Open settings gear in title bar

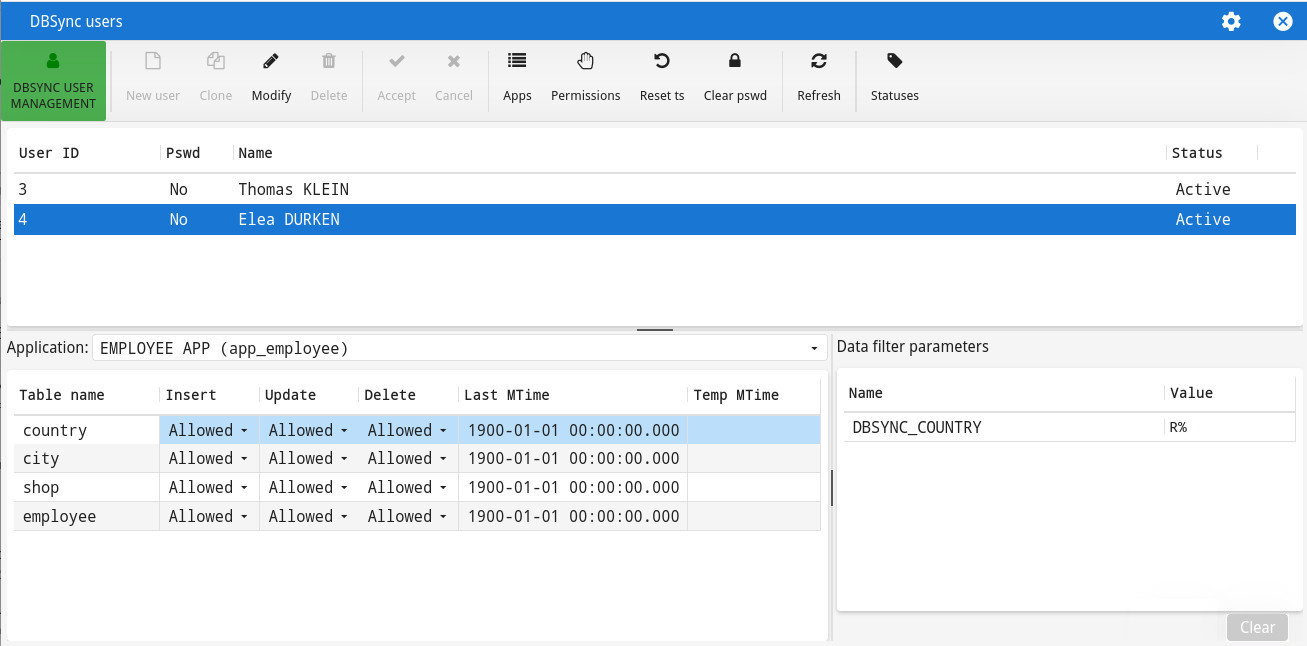click(1231, 21)
